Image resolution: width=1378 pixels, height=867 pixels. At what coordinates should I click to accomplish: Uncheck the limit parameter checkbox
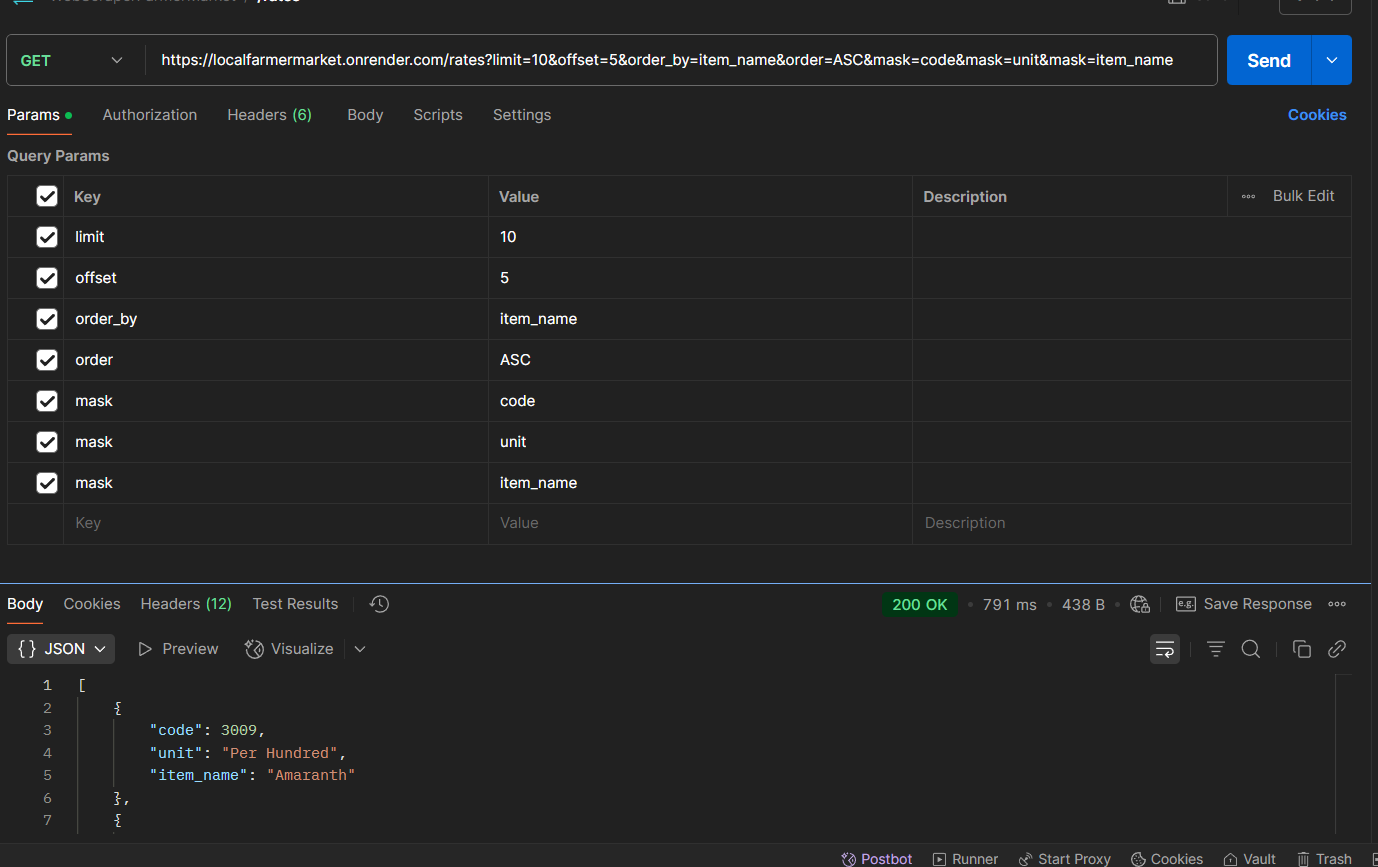pyautogui.click(x=47, y=237)
